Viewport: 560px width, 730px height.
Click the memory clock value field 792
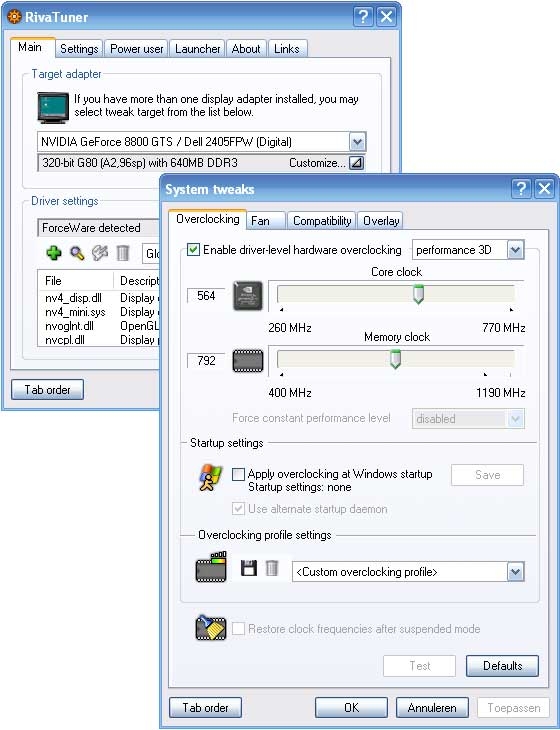pyautogui.click(x=206, y=360)
